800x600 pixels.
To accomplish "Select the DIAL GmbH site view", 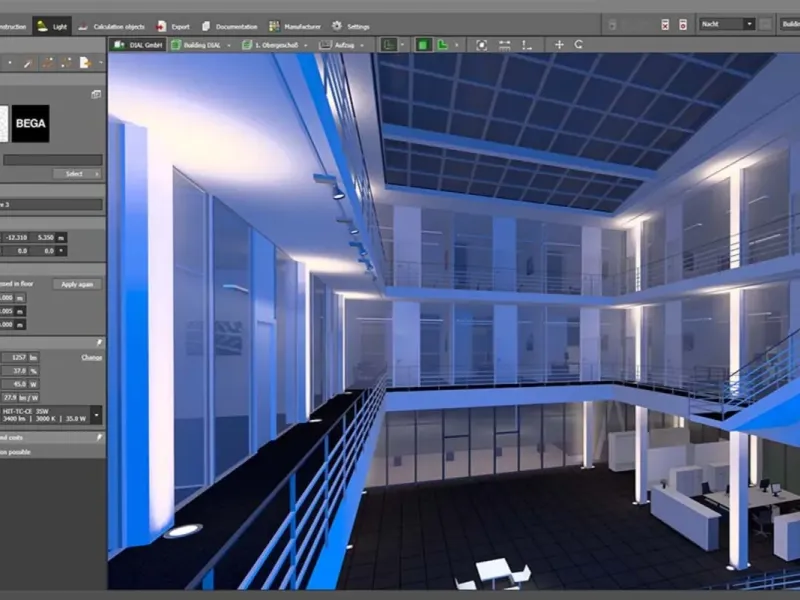I will (138, 45).
